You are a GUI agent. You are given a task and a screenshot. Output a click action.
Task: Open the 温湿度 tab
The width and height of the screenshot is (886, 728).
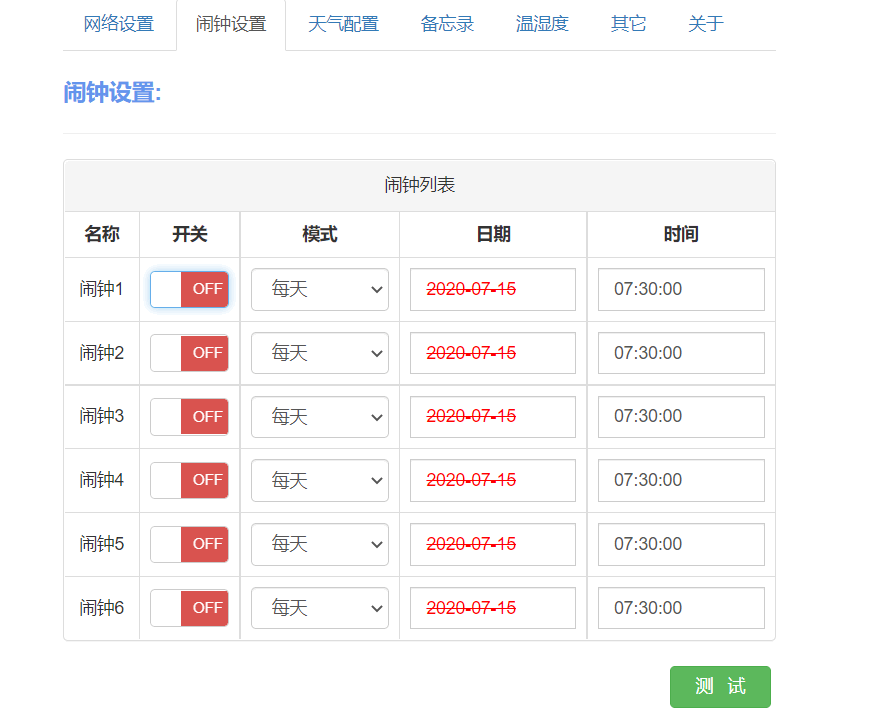click(x=542, y=24)
